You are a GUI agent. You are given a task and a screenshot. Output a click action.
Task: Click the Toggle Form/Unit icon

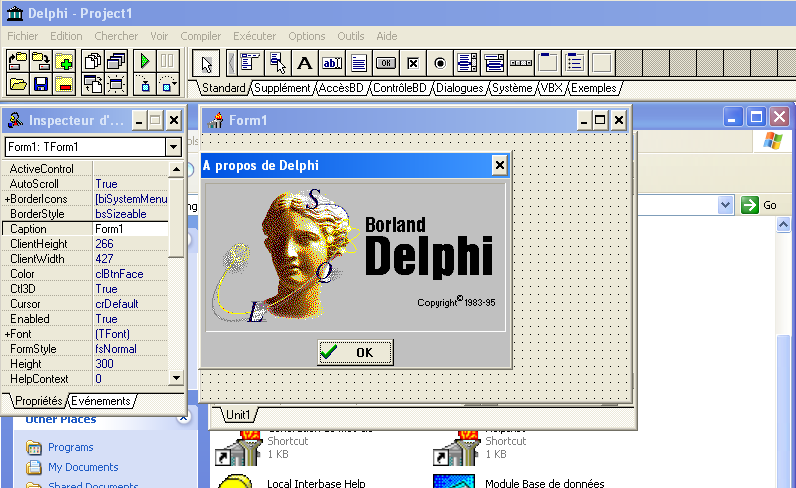(x=92, y=84)
